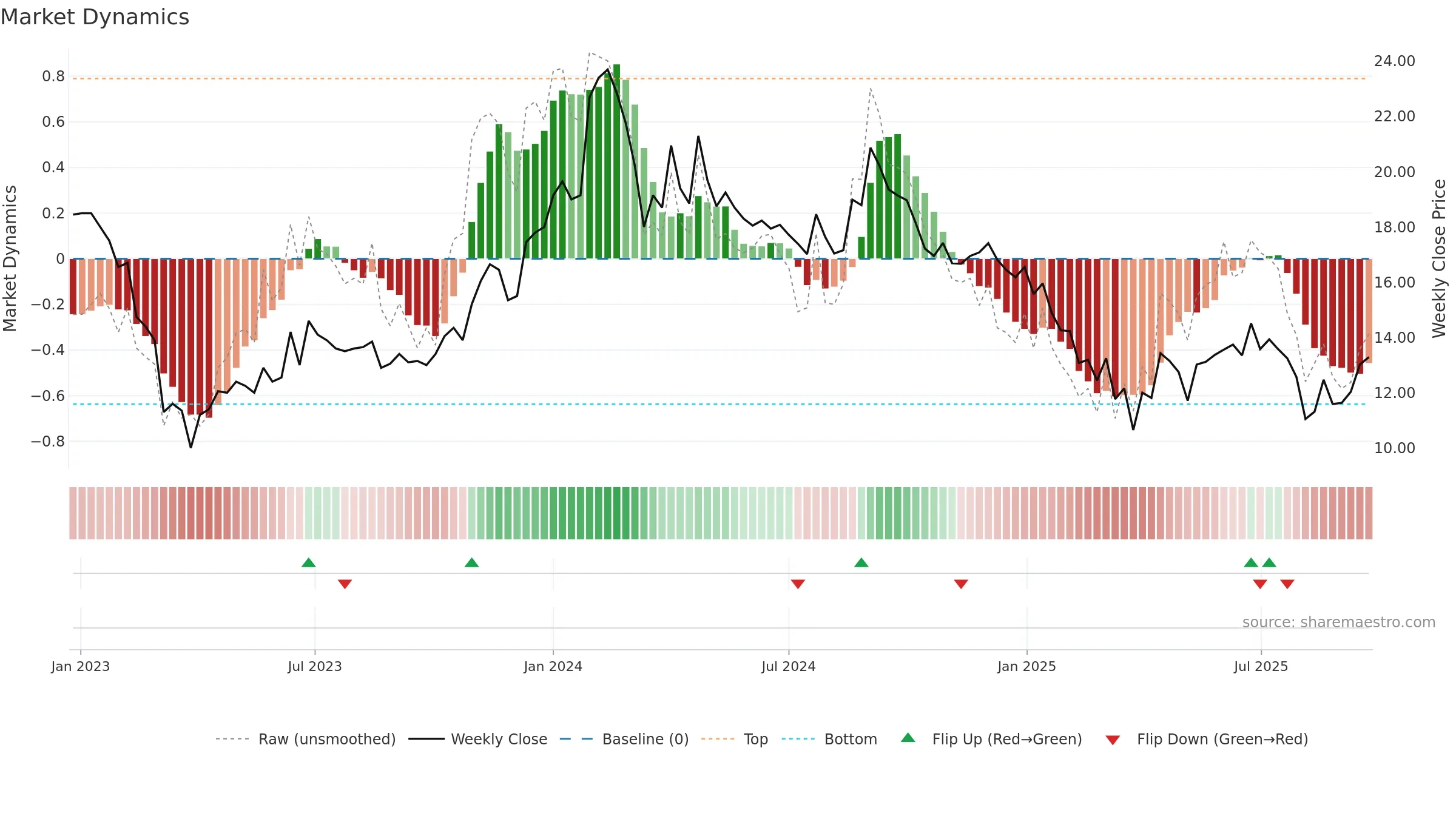This screenshot has height=819, width=1456.
Task: Toggle Flip Up (Red→Green) legend entry
Action: tap(991, 739)
